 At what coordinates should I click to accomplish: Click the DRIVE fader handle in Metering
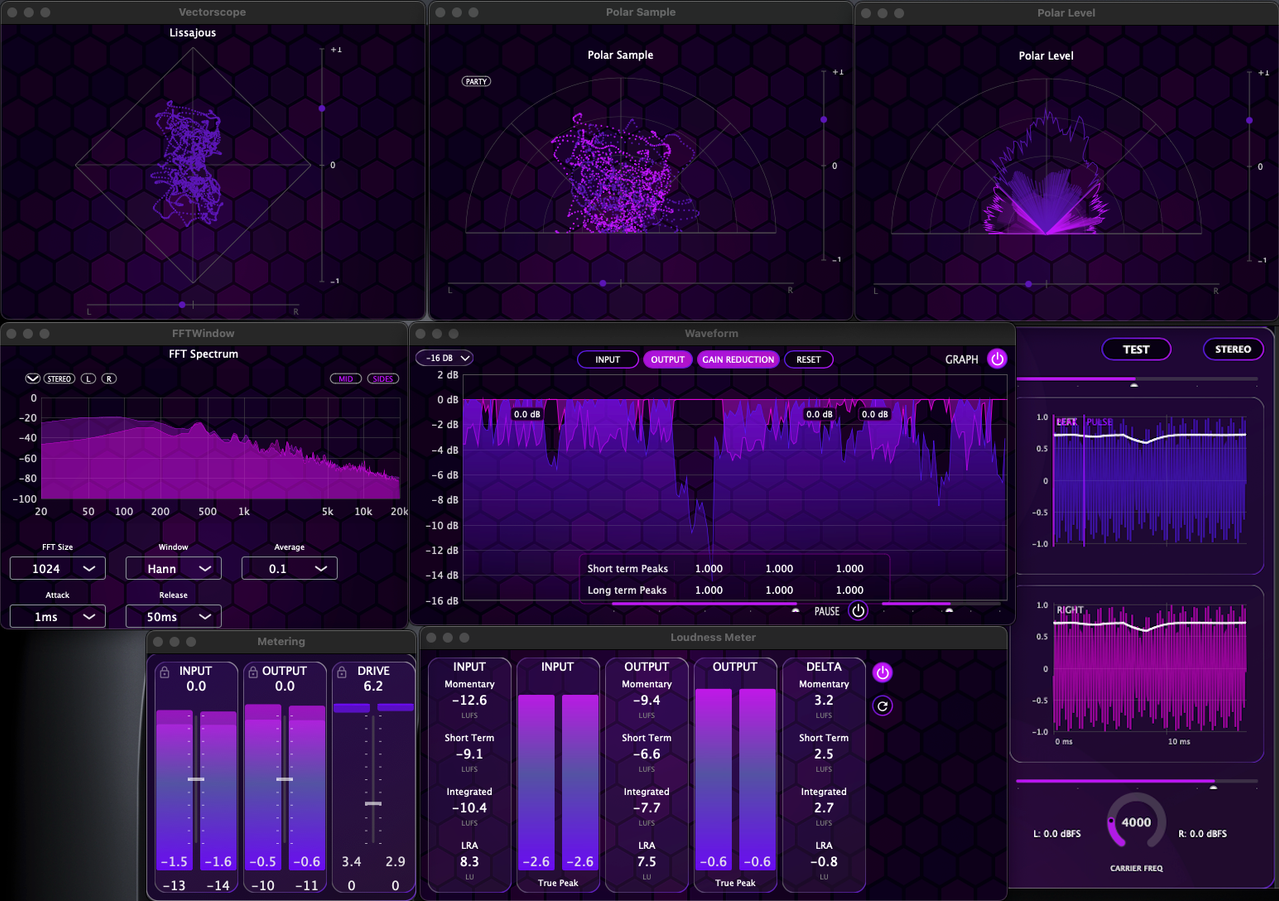[x=373, y=803]
